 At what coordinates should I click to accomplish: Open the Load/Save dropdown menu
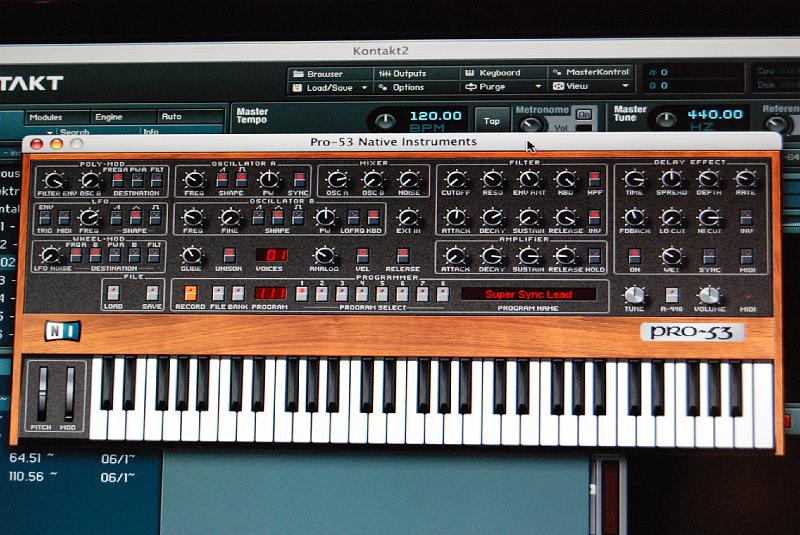tap(330, 88)
